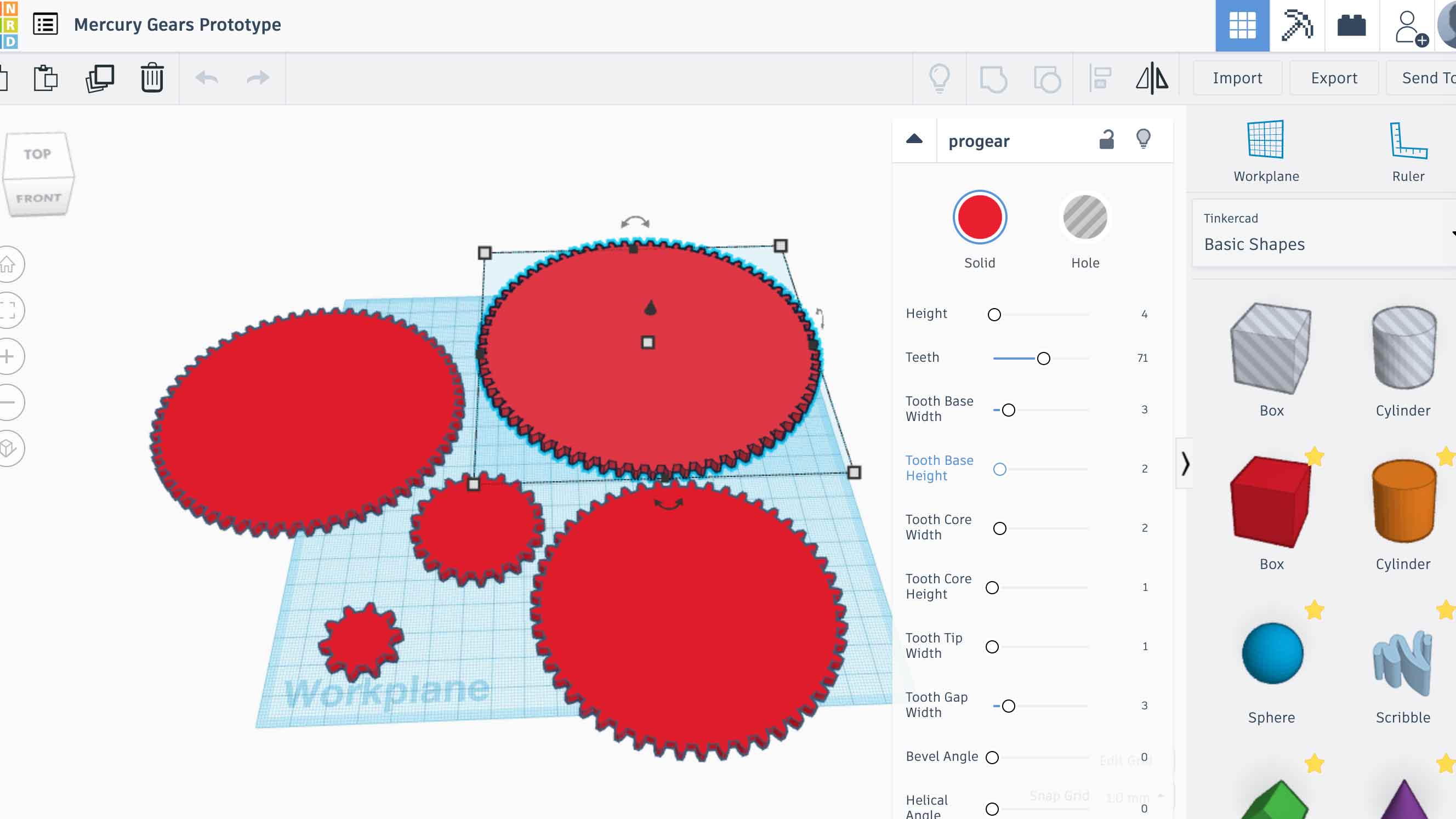Select the Solid red option

(x=980, y=218)
